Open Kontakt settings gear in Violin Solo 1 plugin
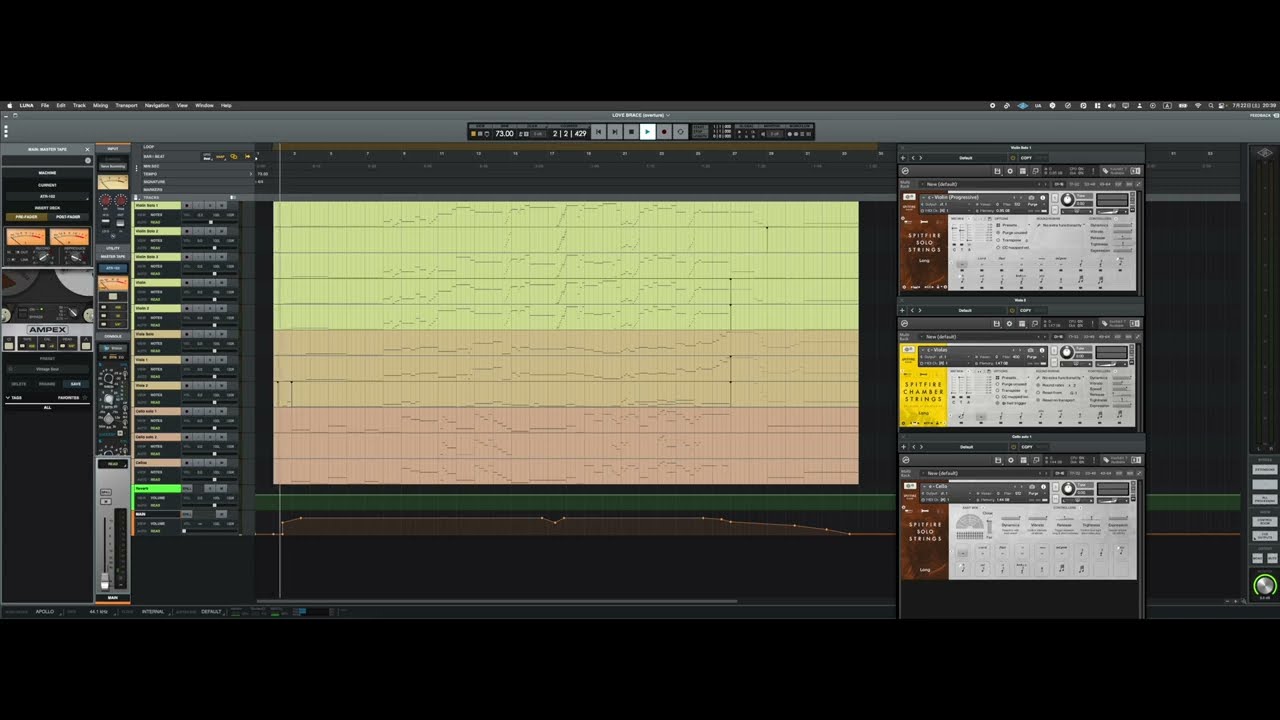This screenshot has height=720, width=1280. [1010, 171]
